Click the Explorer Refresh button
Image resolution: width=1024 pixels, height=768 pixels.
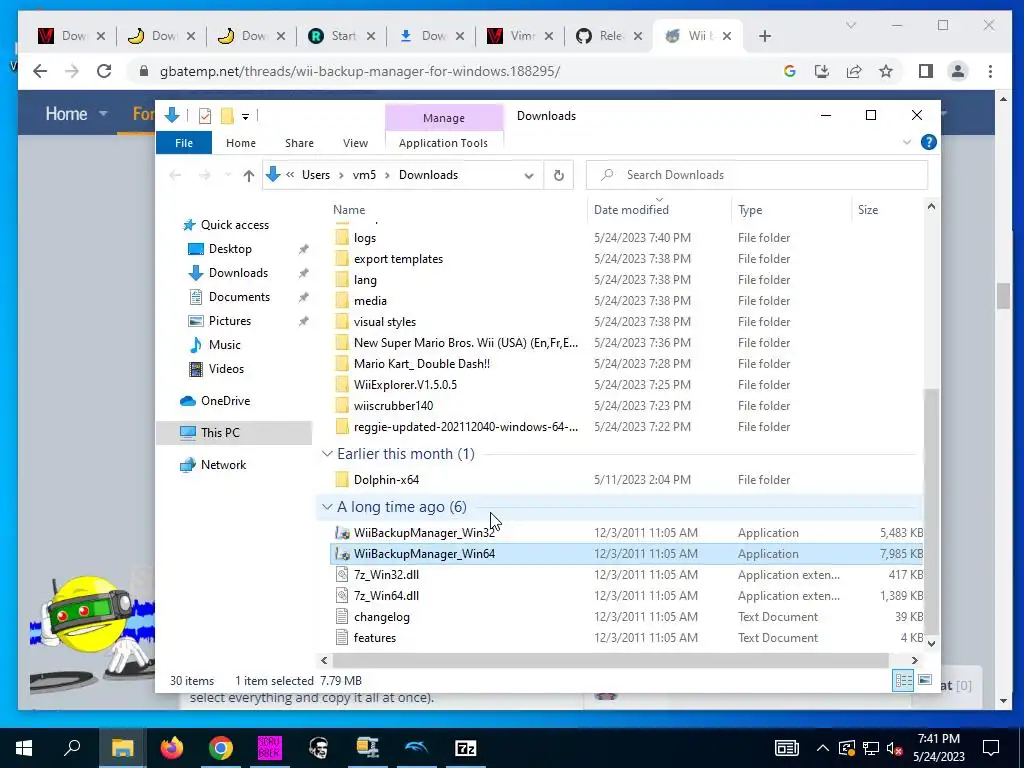[x=558, y=175]
